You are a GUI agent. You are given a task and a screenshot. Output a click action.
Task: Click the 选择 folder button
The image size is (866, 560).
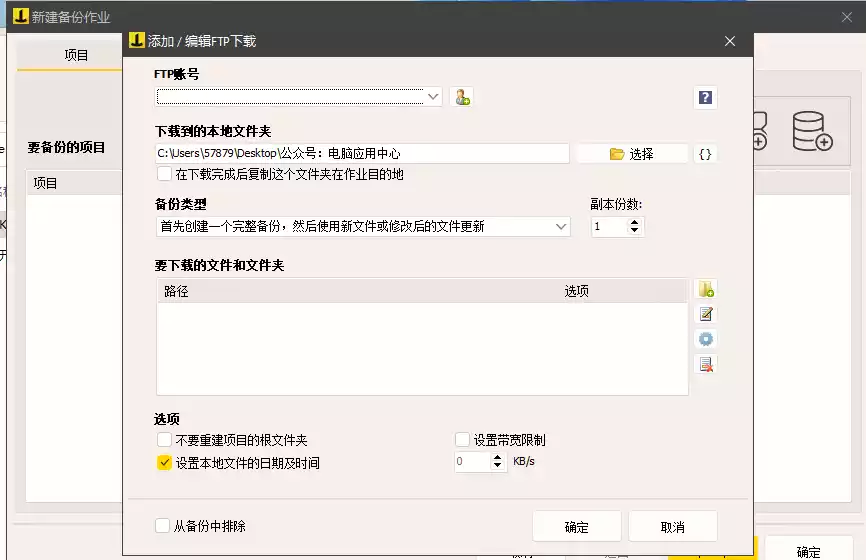[632, 154]
